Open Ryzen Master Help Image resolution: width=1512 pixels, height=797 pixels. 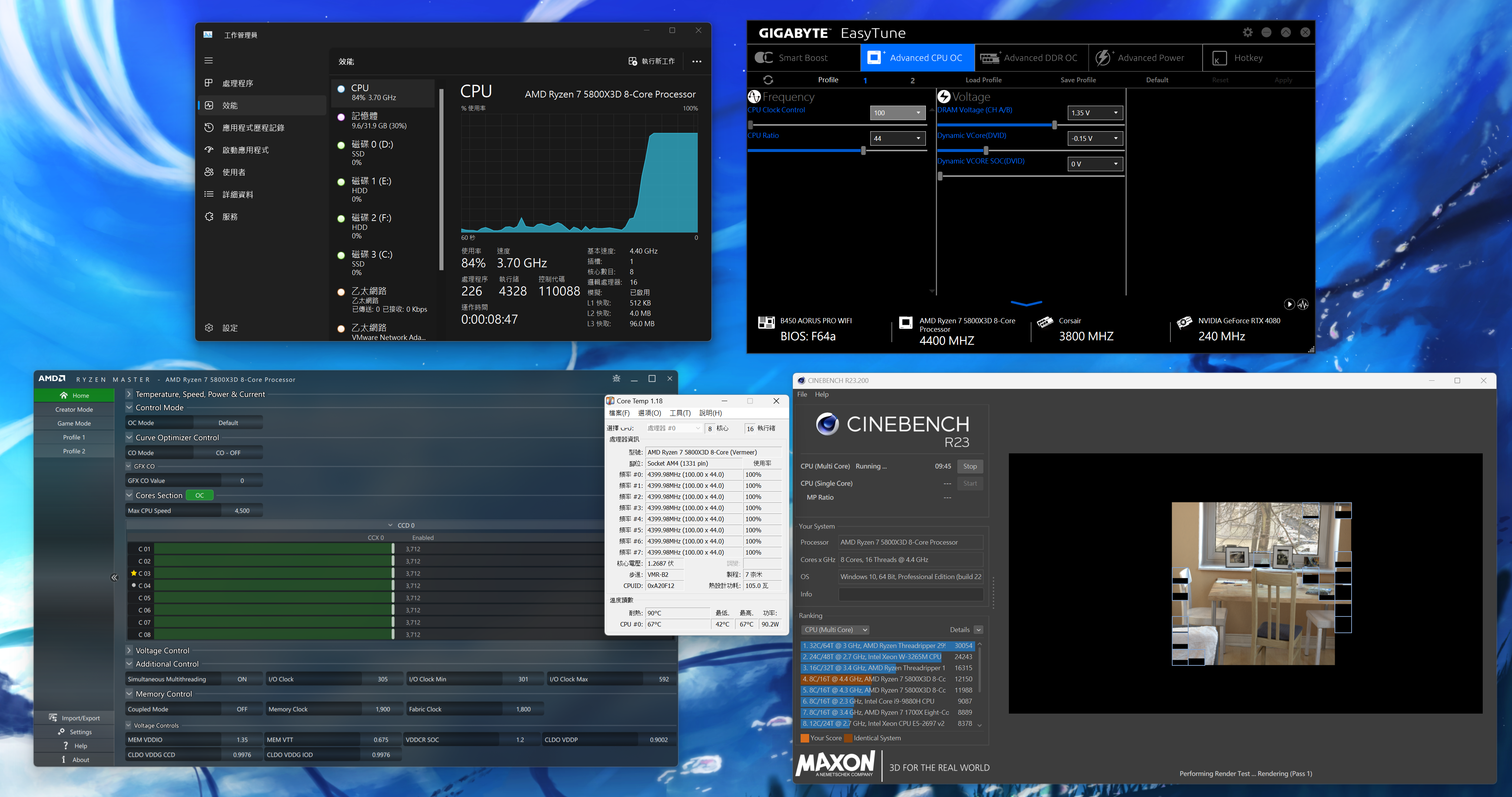coord(75,746)
